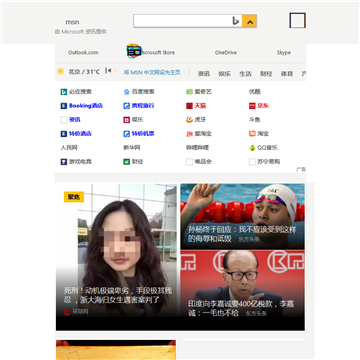Click the 游戏电竞 trophy icon

(64, 162)
